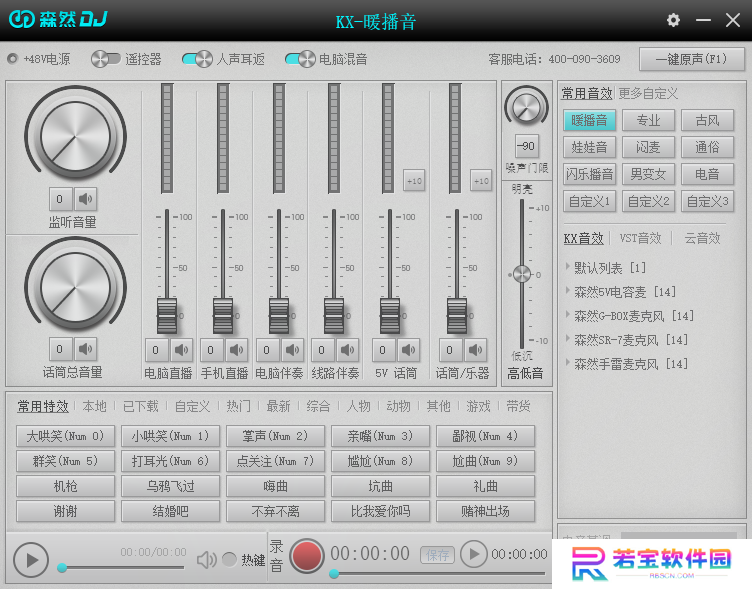Click the sound effect play button

pyautogui.click(x=31, y=560)
